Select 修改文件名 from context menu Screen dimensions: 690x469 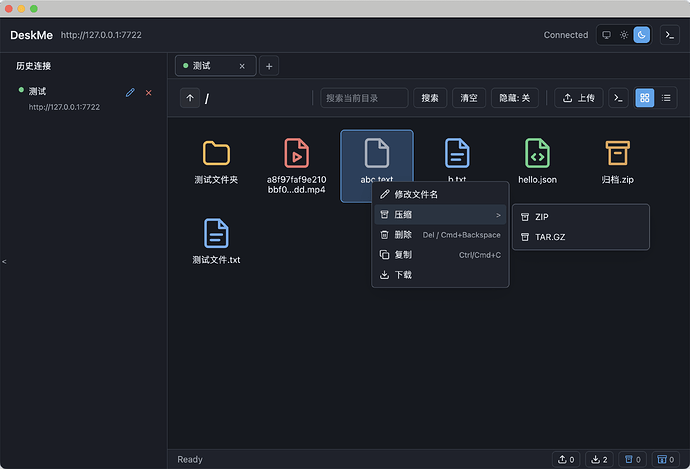click(x=440, y=194)
